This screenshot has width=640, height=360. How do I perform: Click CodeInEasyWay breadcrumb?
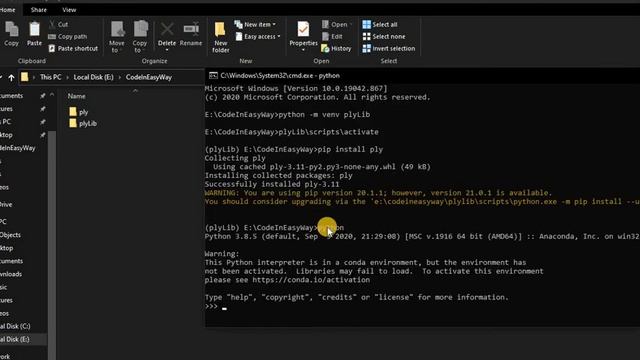click(x=149, y=77)
